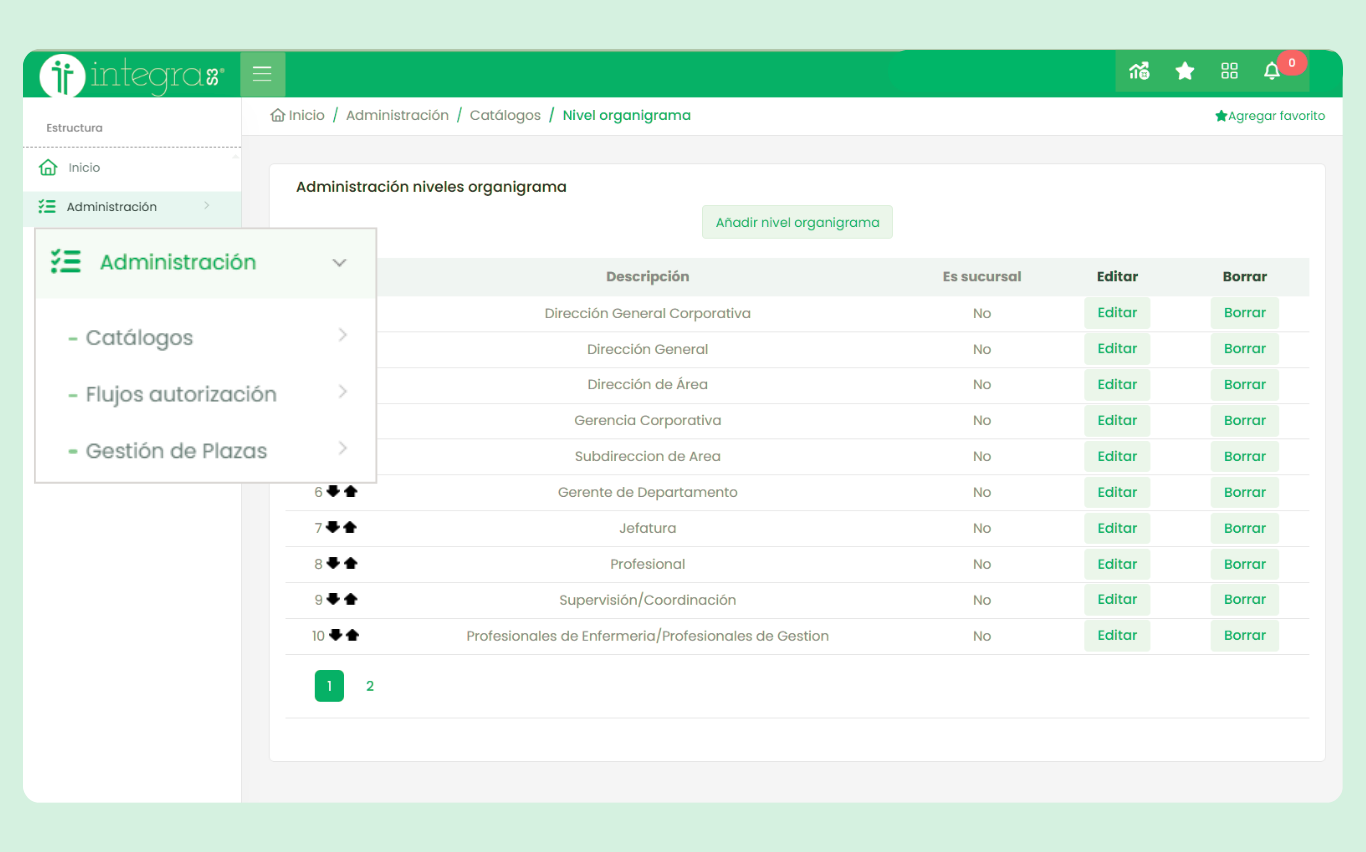Screen dimensions: 1366x852
Task: Click Jefatura description cell
Action: (x=647, y=529)
